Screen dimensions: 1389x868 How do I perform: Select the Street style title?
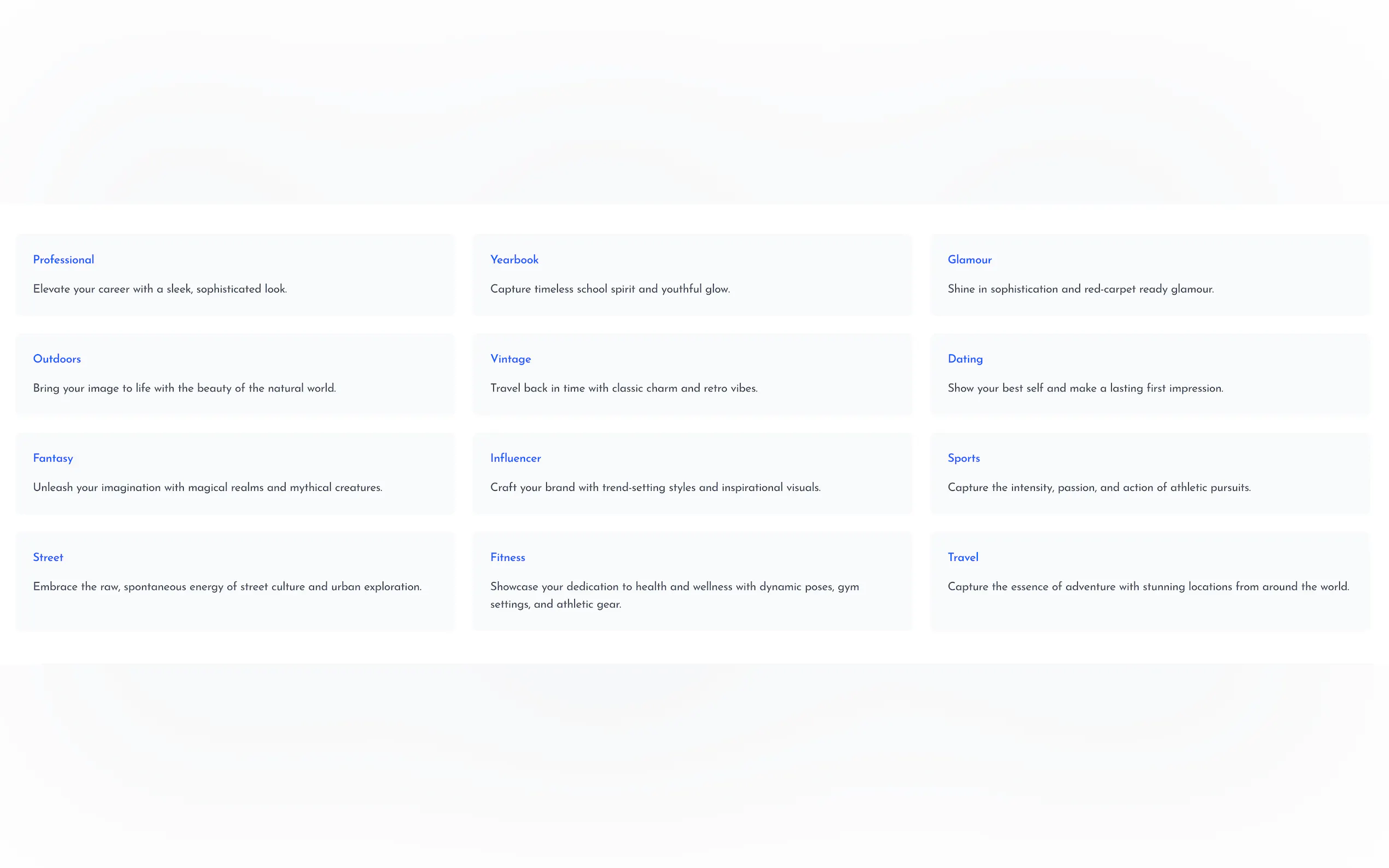[x=48, y=558]
